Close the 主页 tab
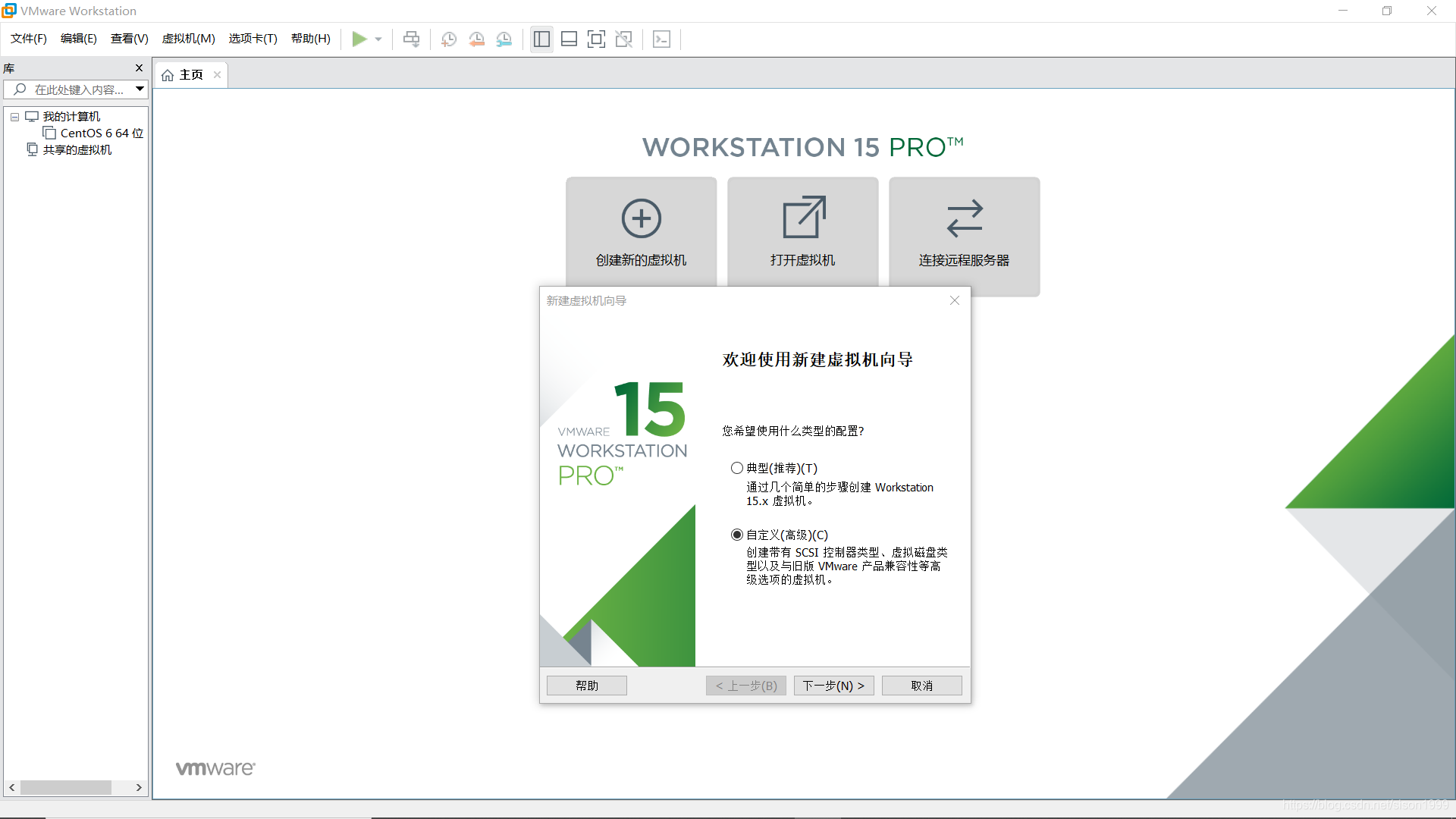This screenshot has width=1456, height=819. tap(218, 75)
